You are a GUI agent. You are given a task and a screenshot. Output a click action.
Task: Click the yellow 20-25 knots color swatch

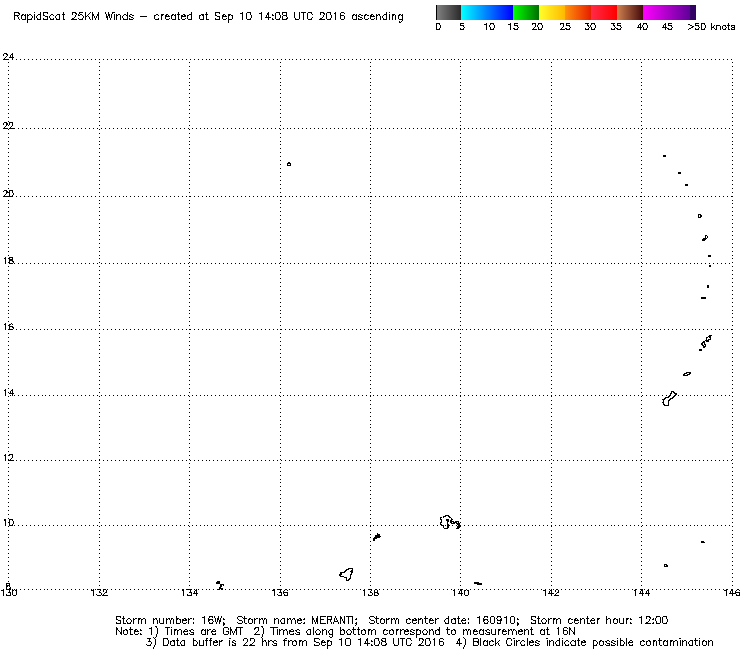[552, 12]
